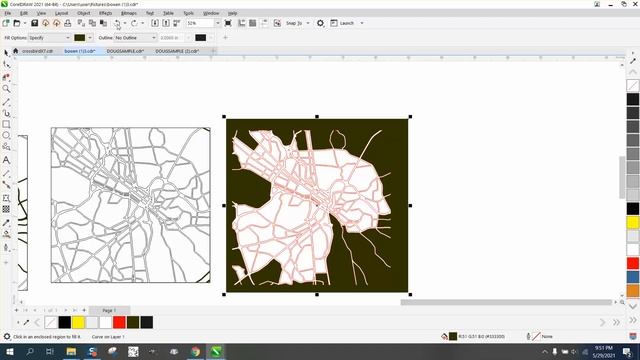Select the Polygon tool
Screen dimensions: 640x360
6,147
